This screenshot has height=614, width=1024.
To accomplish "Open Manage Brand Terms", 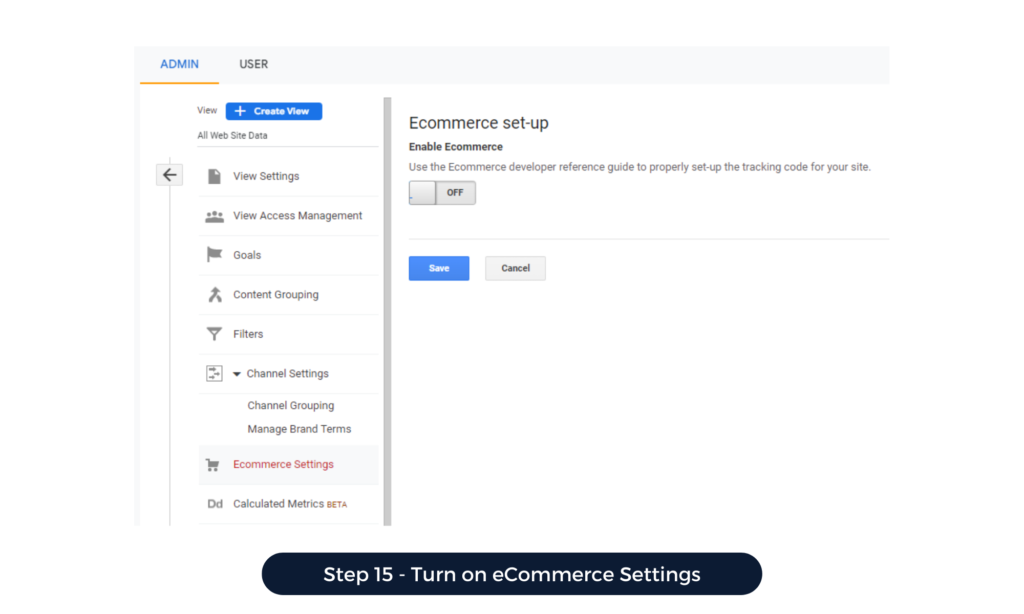I will pos(299,429).
